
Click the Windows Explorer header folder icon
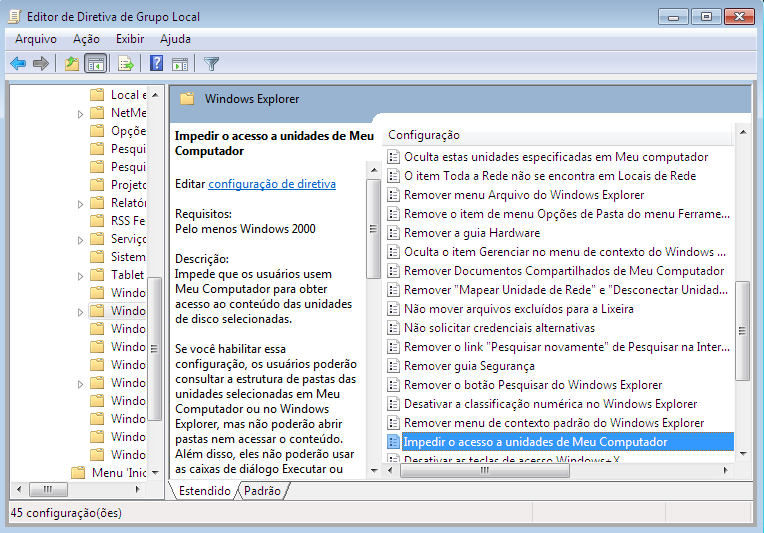click(187, 99)
